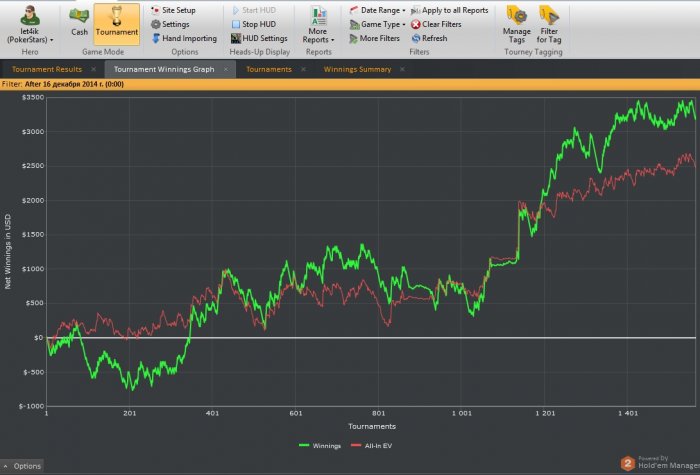The image size is (700, 475).
Task: Switch to the Tournament Results tab
Action: [46, 69]
